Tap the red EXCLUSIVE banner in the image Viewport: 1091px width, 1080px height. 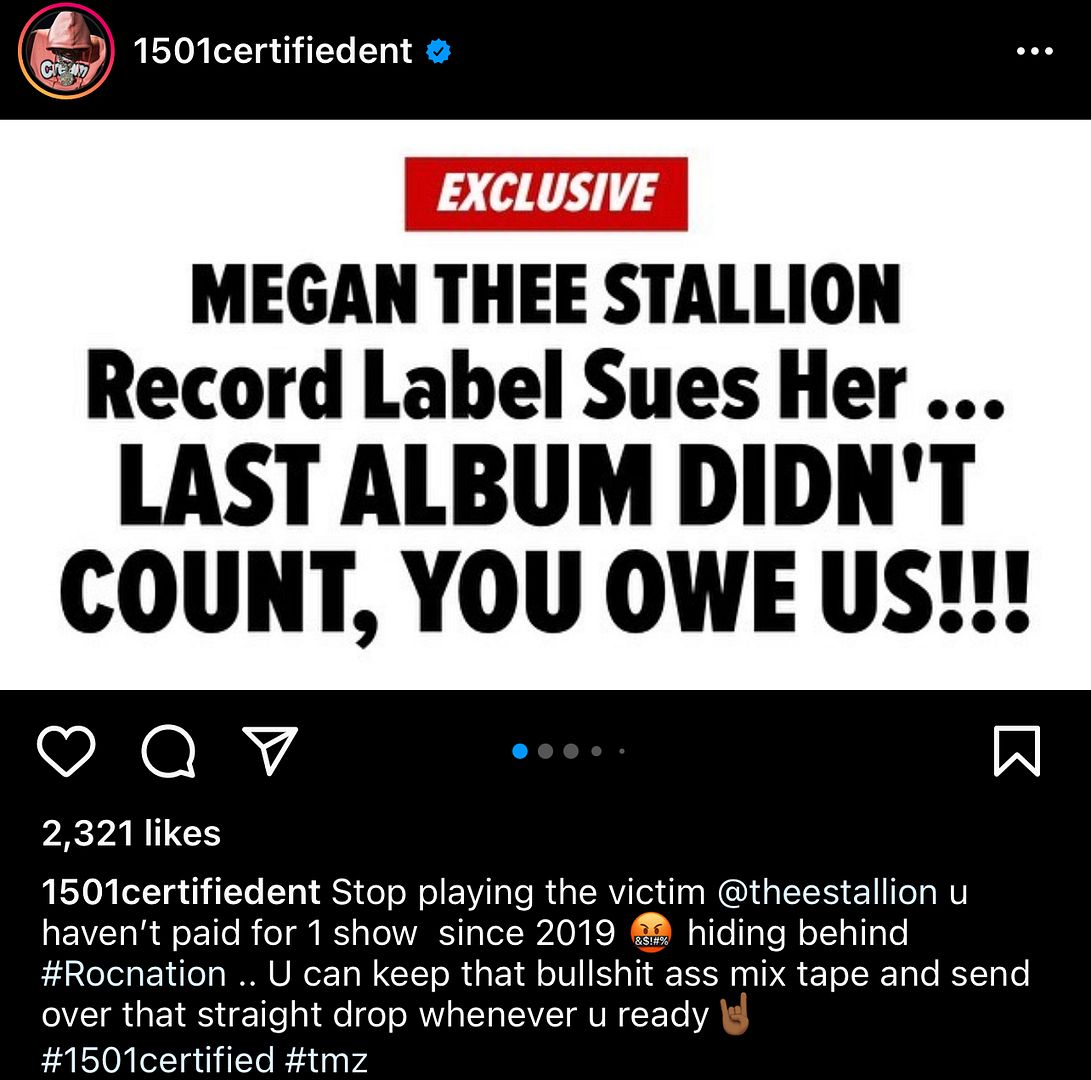click(546, 194)
